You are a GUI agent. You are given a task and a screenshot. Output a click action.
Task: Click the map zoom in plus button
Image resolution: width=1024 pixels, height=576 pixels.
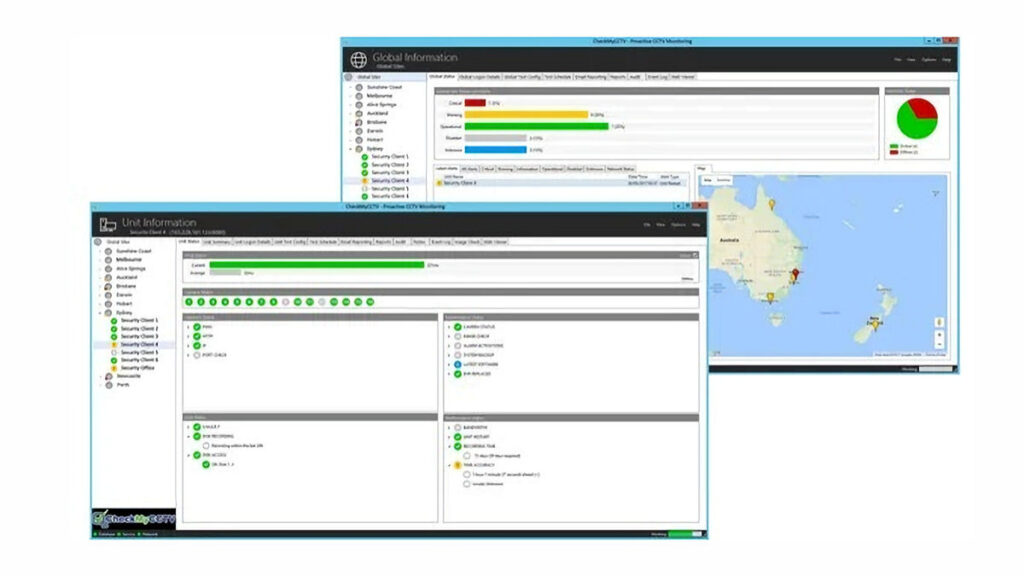coord(939,336)
